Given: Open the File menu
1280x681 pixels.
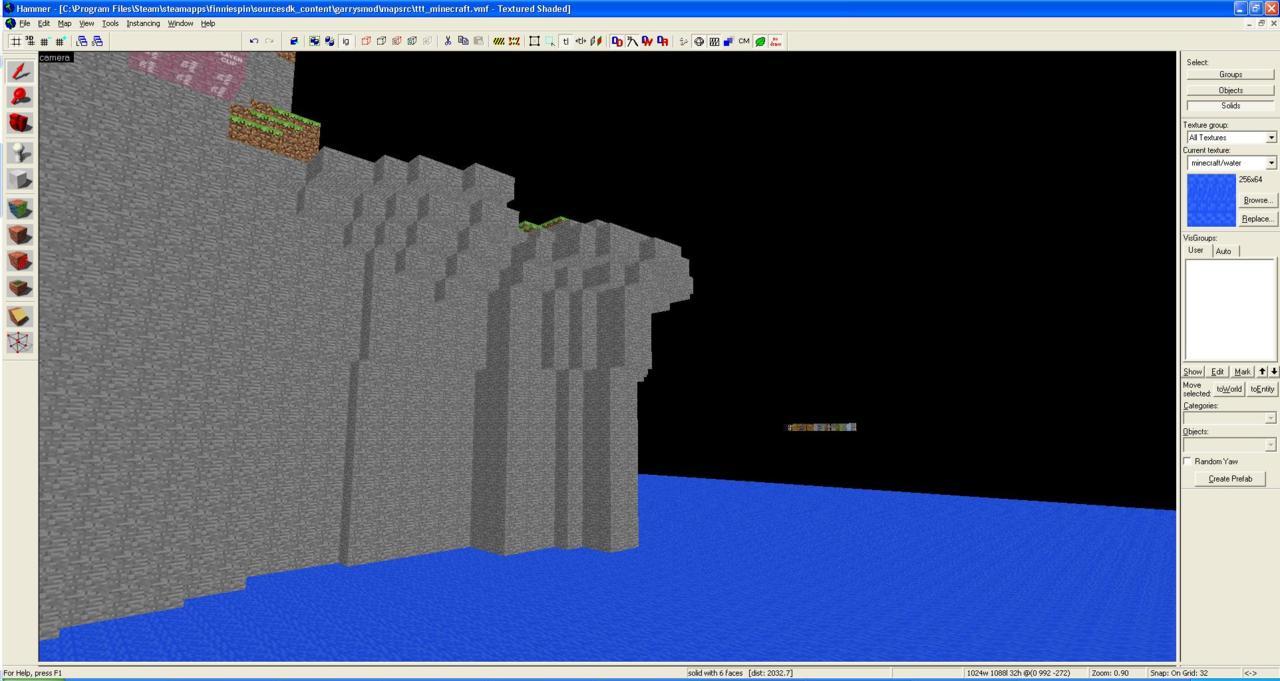Looking at the screenshot, I should coord(24,23).
